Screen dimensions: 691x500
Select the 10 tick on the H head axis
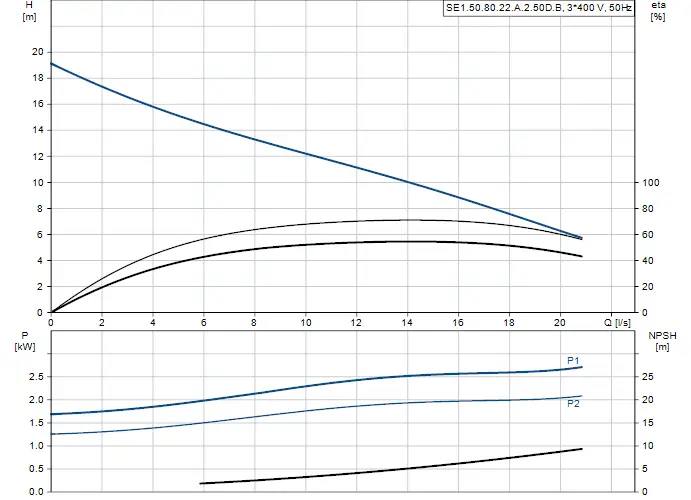coord(38,182)
